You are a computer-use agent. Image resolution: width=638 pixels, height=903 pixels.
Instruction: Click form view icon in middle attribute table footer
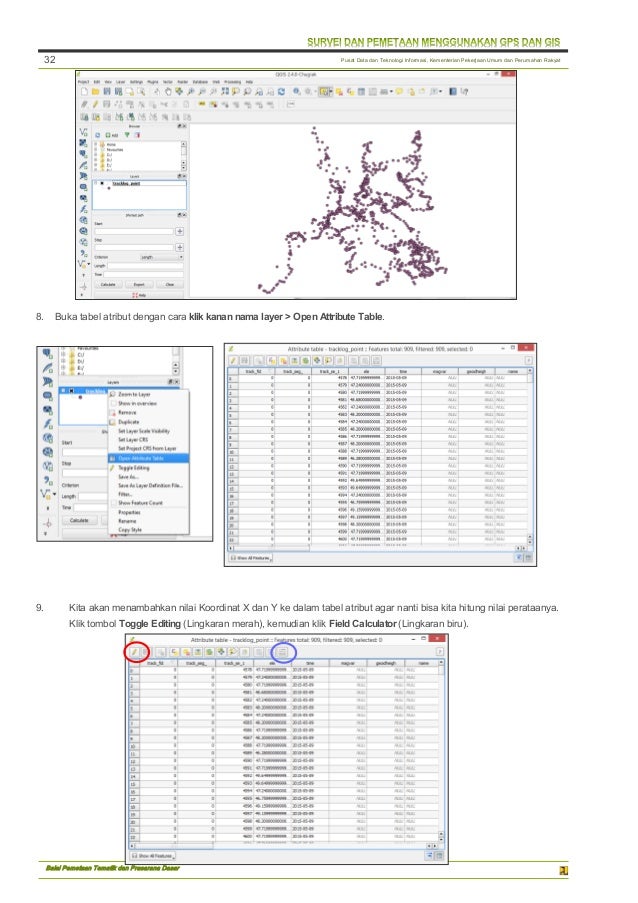coord(519,557)
